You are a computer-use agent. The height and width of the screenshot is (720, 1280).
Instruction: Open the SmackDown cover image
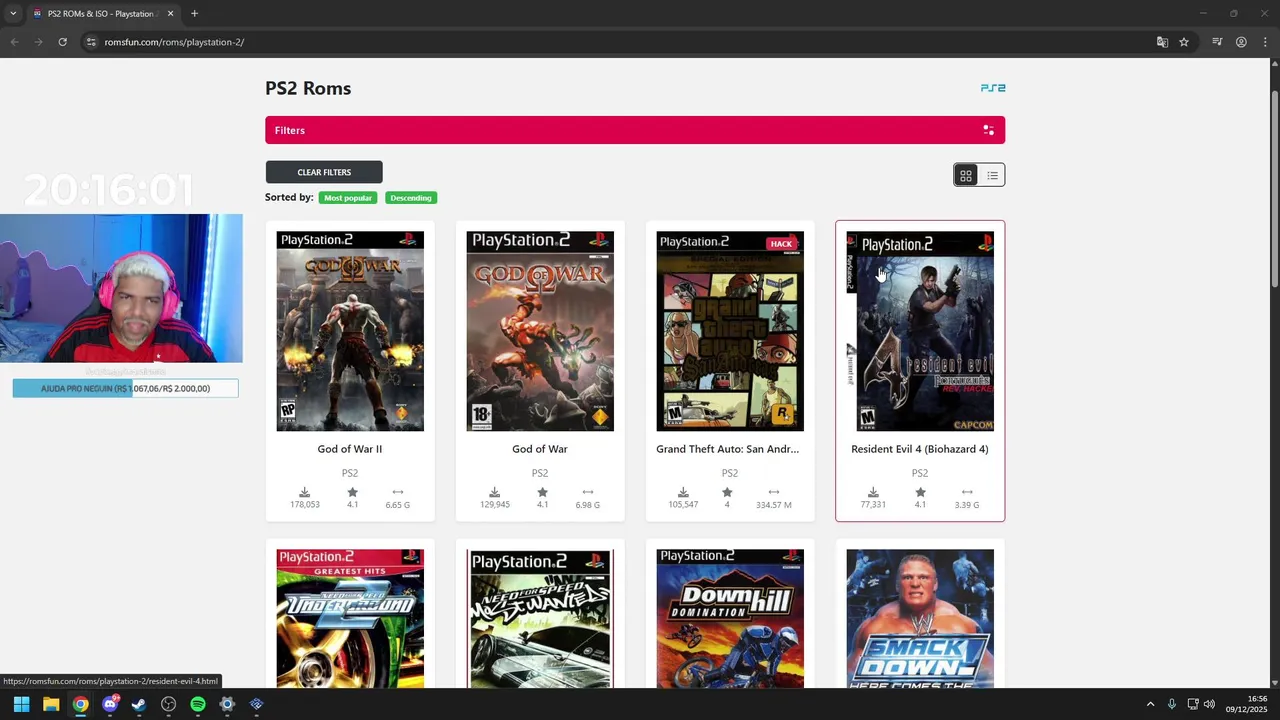(x=920, y=618)
